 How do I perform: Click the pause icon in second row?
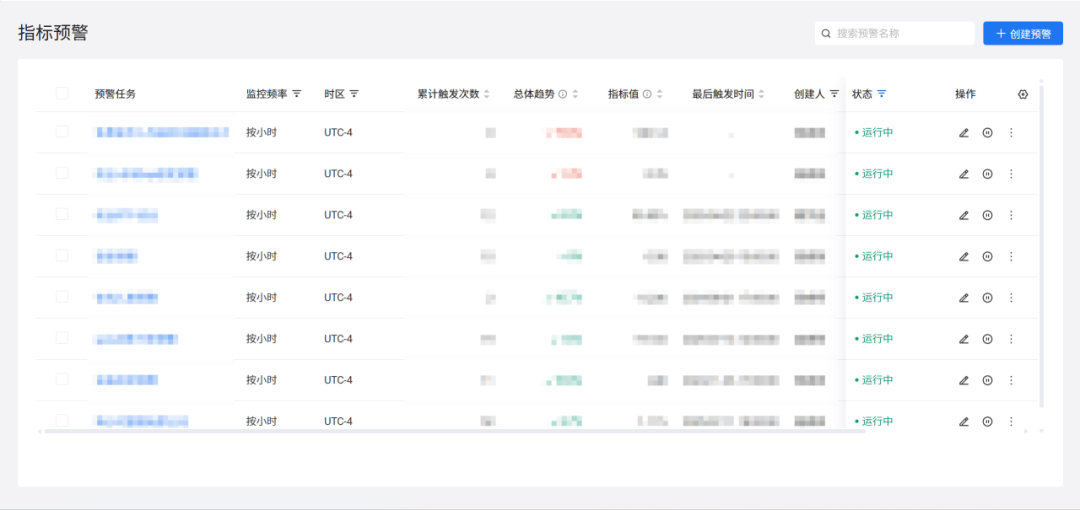(987, 174)
